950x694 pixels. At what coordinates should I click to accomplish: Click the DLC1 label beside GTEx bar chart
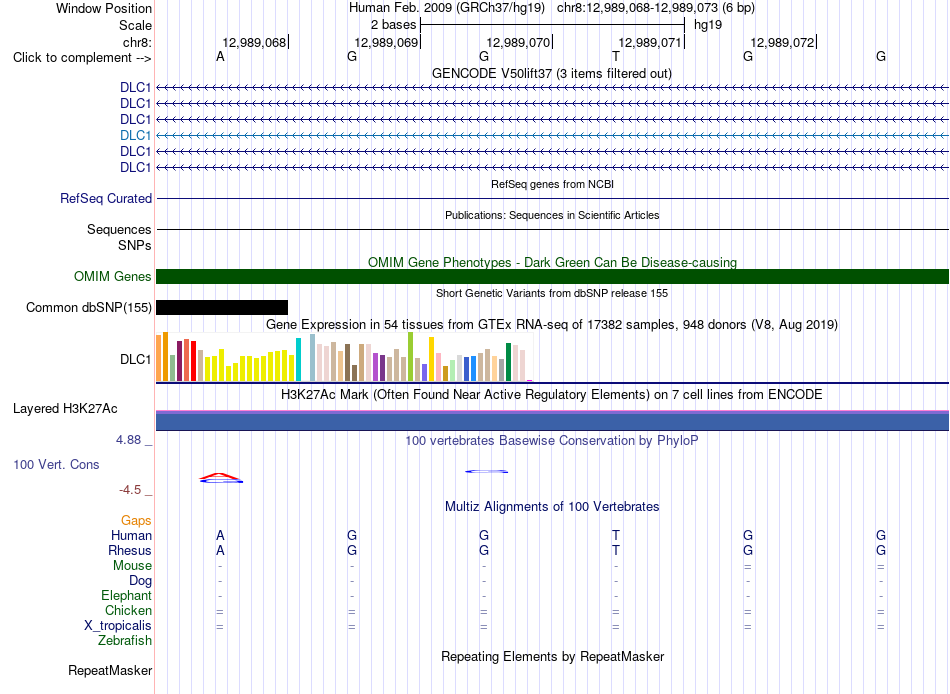[x=135, y=359]
